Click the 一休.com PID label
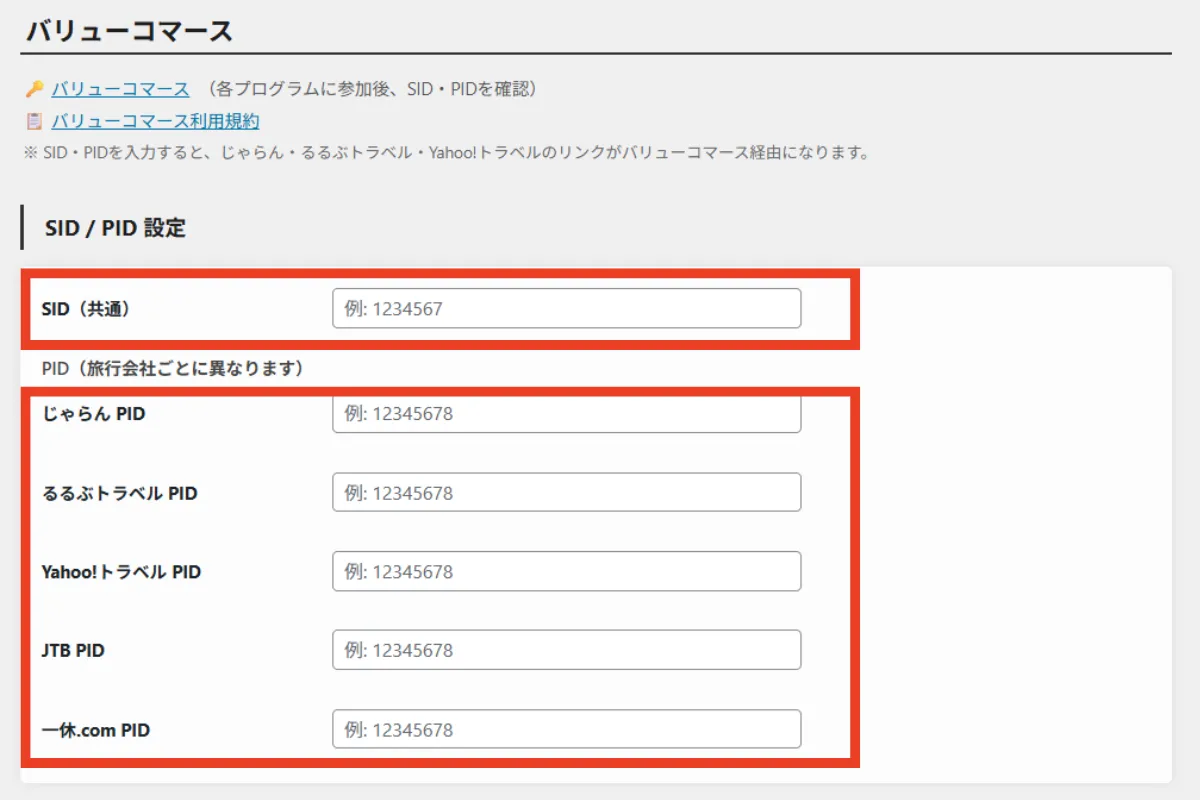This screenshot has width=1200, height=800. click(x=96, y=729)
